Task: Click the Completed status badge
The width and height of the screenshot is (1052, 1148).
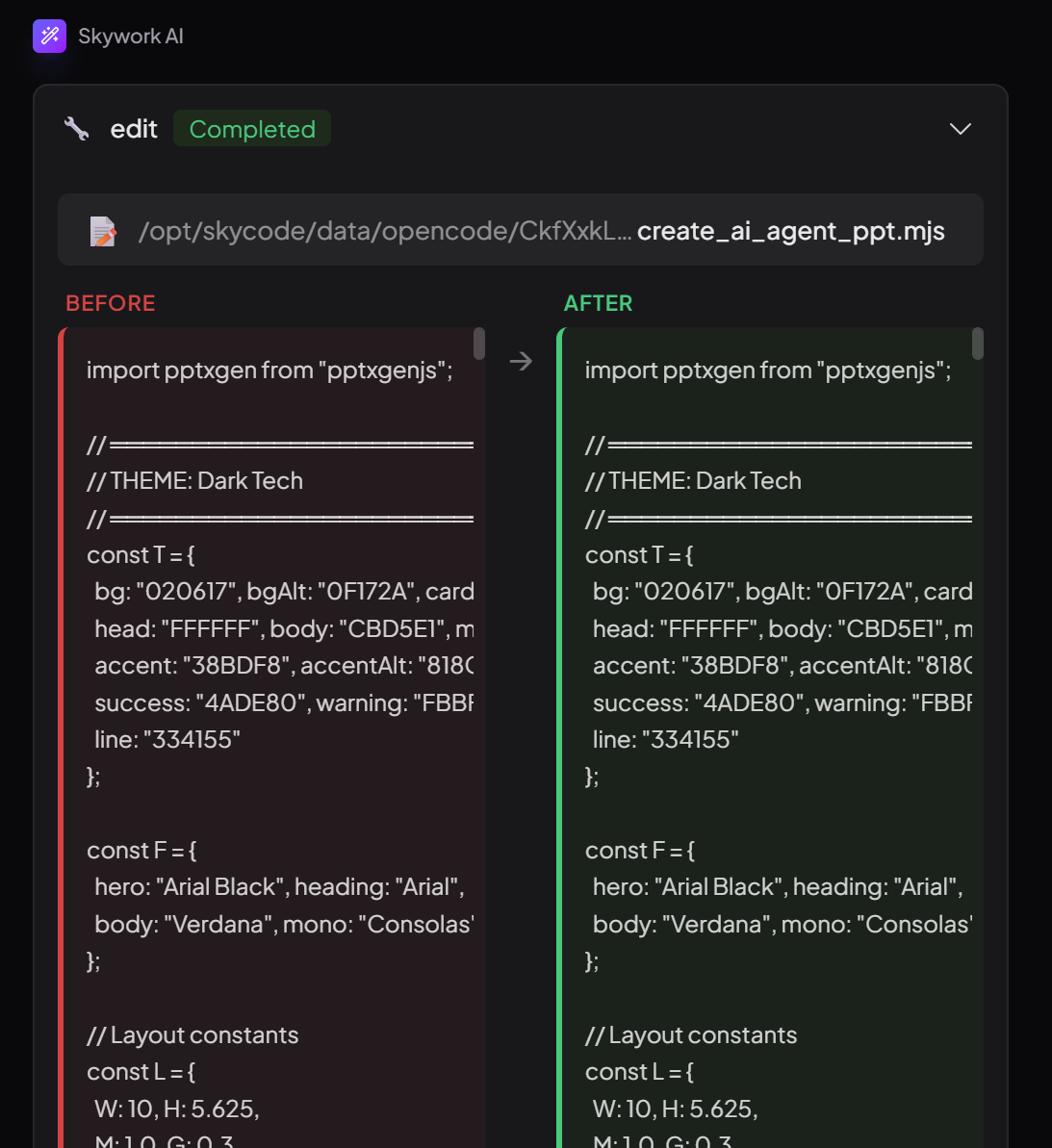Action: click(x=252, y=129)
